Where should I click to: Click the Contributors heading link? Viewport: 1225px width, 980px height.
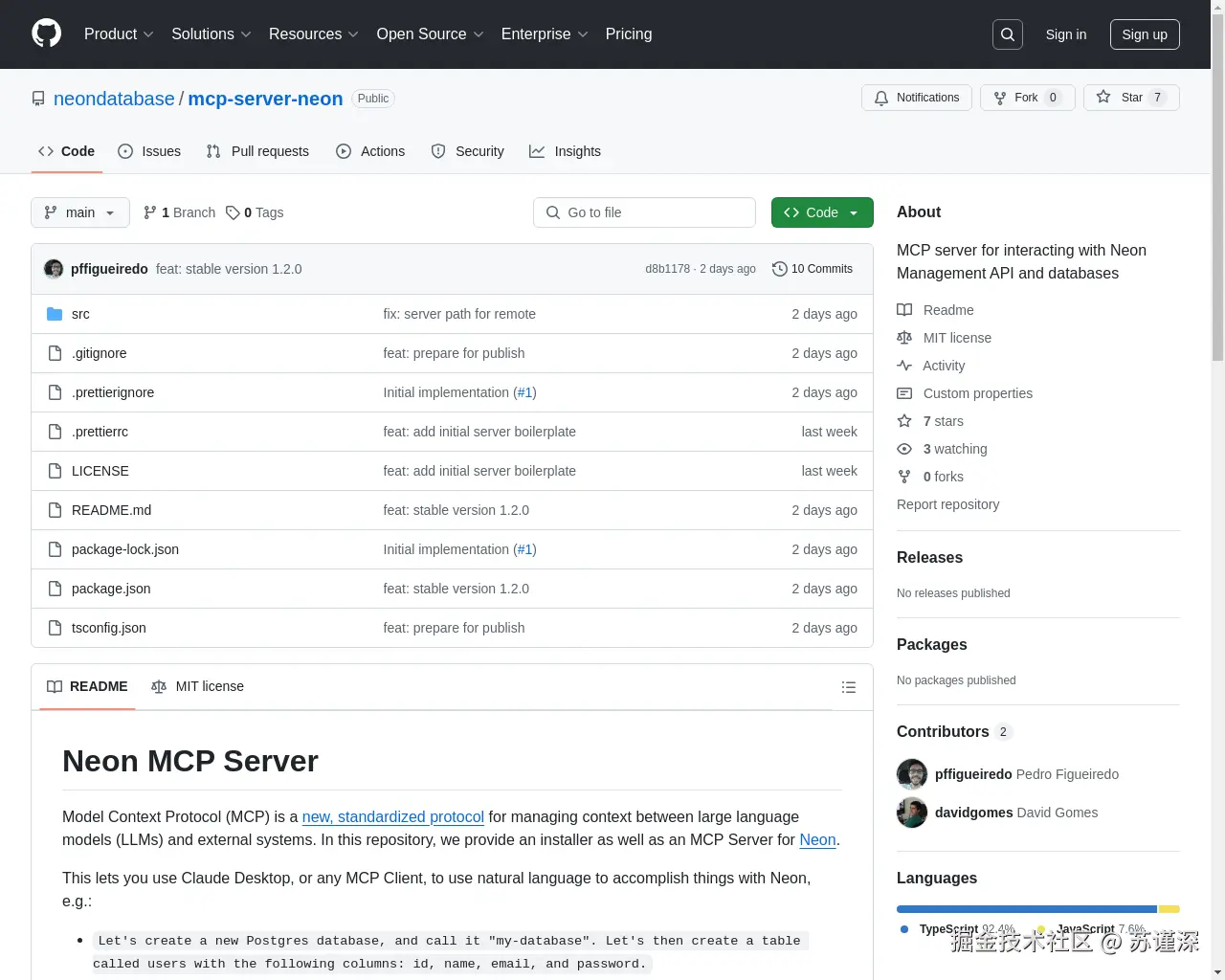click(x=943, y=731)
